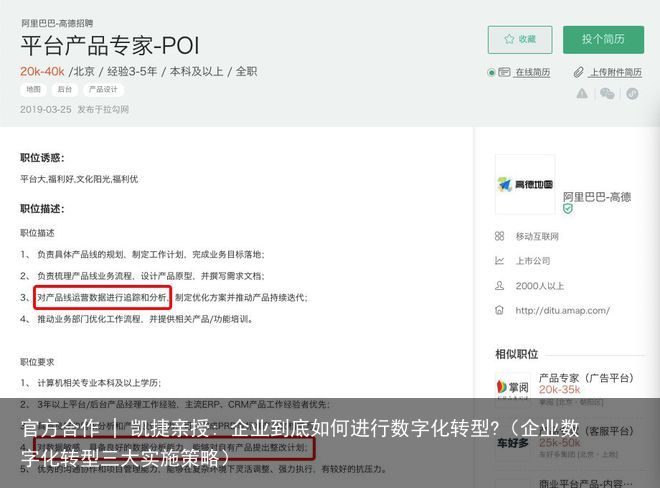Report job with warning triangle icon
The width and height of the screenshot is (660, 488).
click(582, 93)
